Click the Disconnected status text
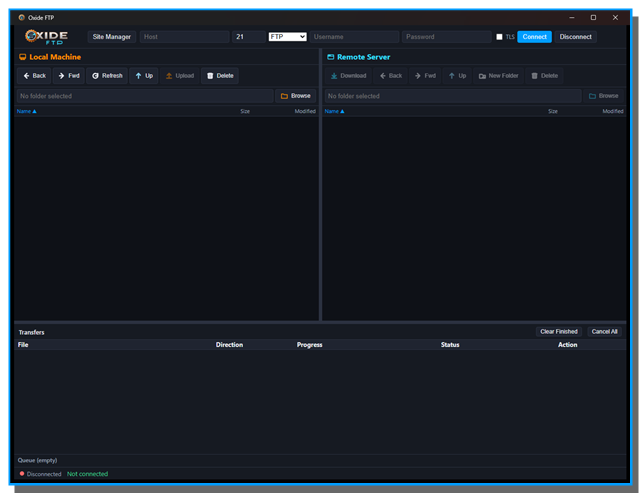The image size is (640, 493). click(x=44, y=474)
